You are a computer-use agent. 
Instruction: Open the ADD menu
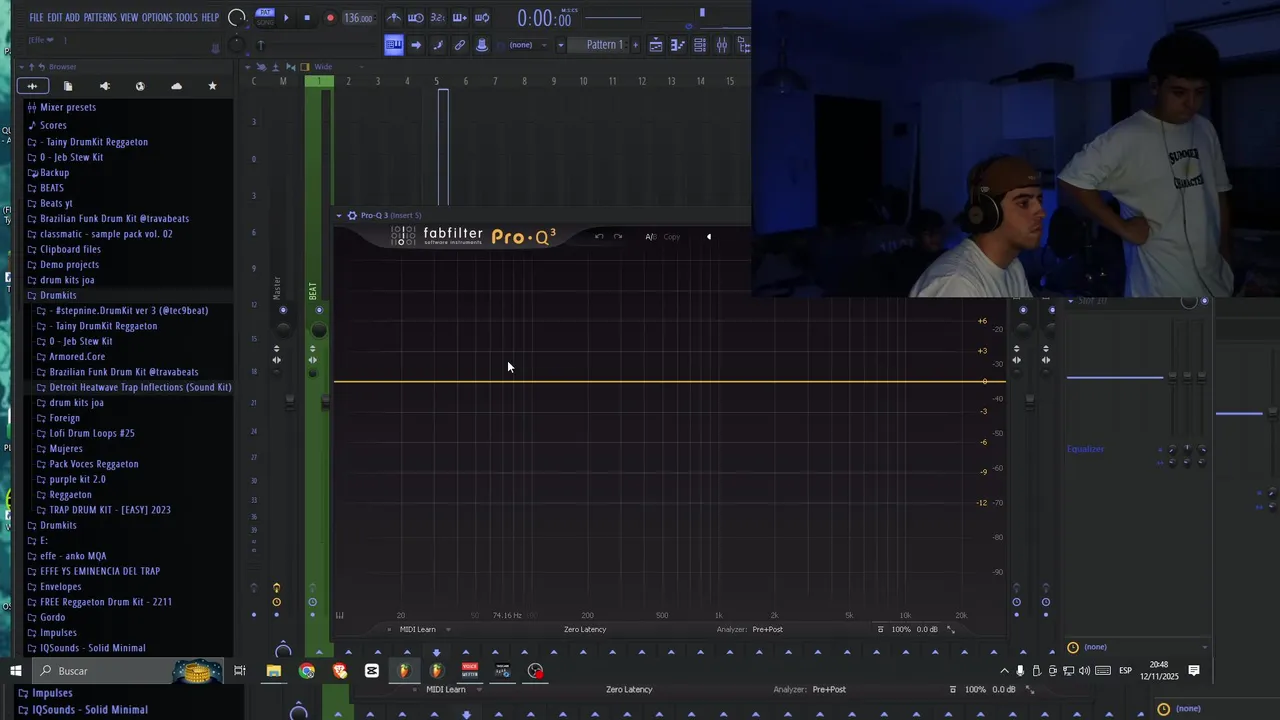click(73, 17)
